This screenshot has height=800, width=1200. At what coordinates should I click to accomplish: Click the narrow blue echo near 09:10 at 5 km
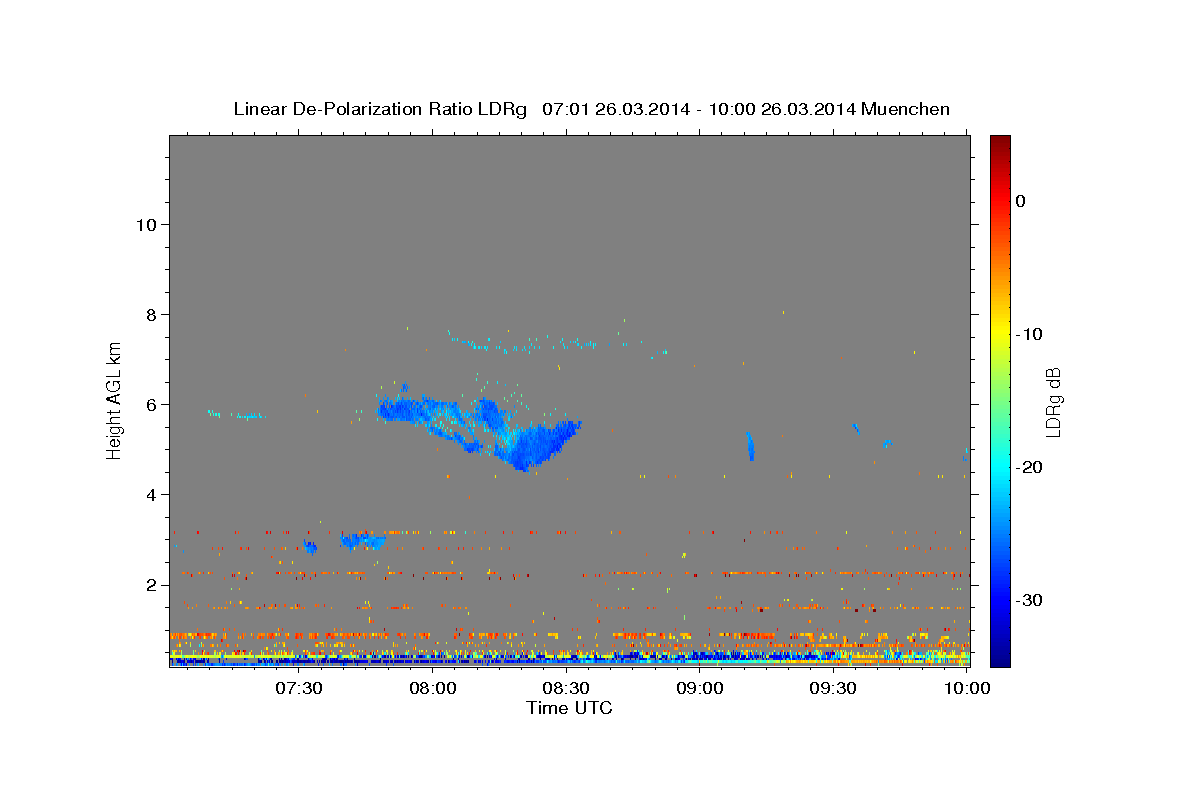click(750, 446)
